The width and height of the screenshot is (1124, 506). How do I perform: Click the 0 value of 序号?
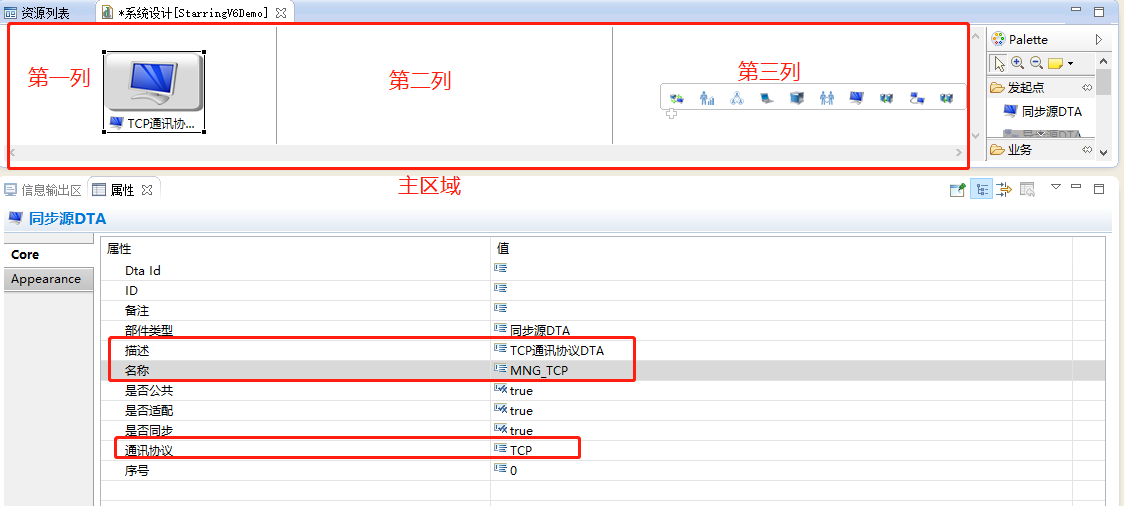tap(781, 471)
